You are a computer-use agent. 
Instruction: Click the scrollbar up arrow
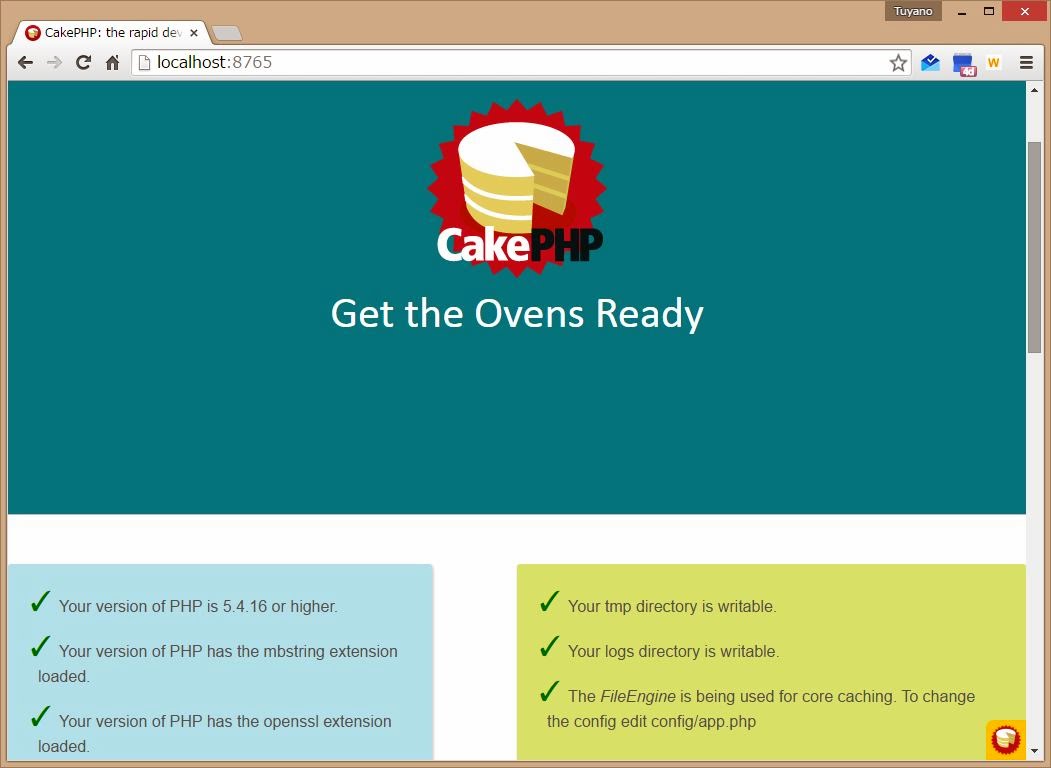pos(1034,89)
